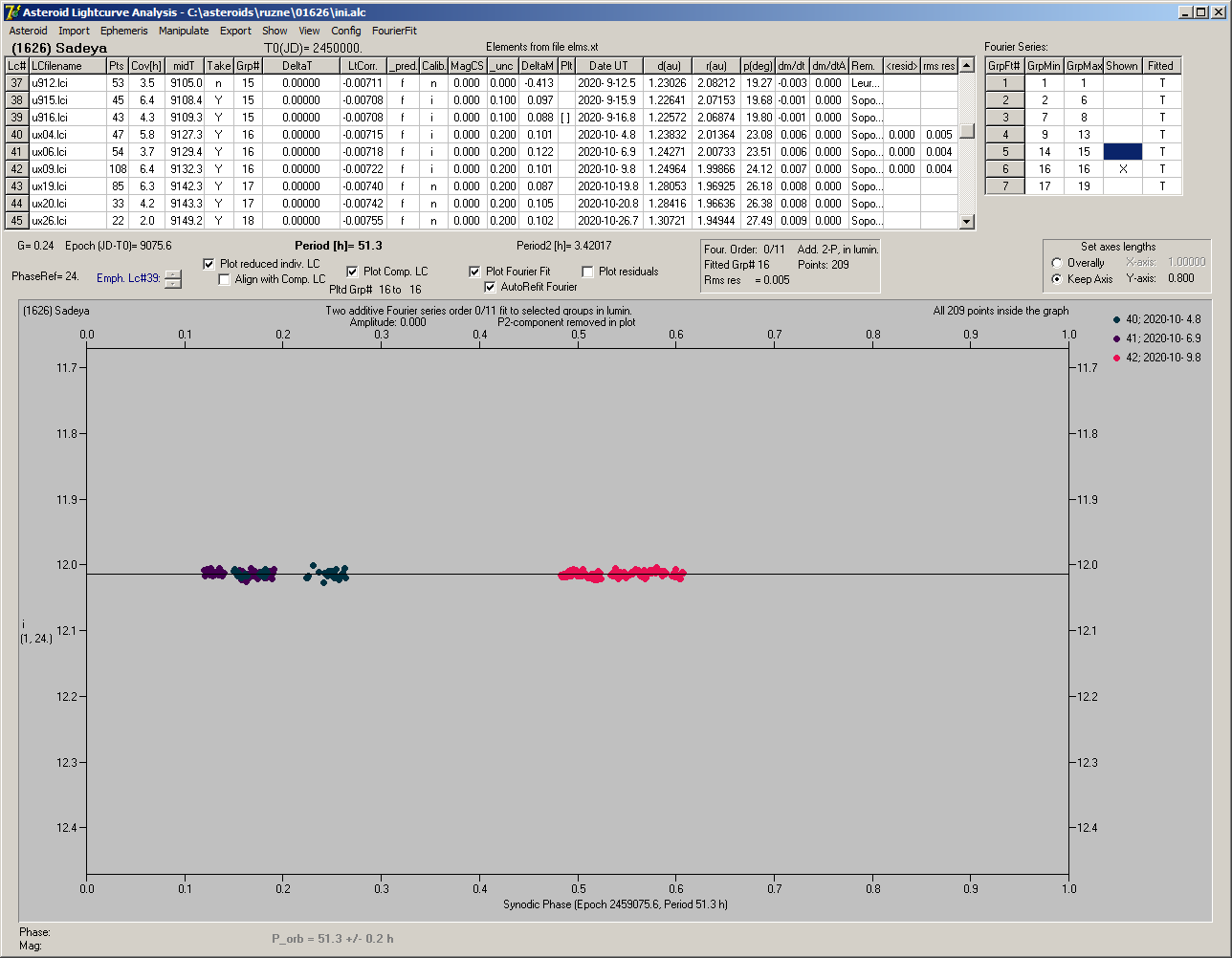Screen dimensions: 1232x958
Task: Click the GrpMax column header in Fourier Series
Action: [x=1084, y=66]
